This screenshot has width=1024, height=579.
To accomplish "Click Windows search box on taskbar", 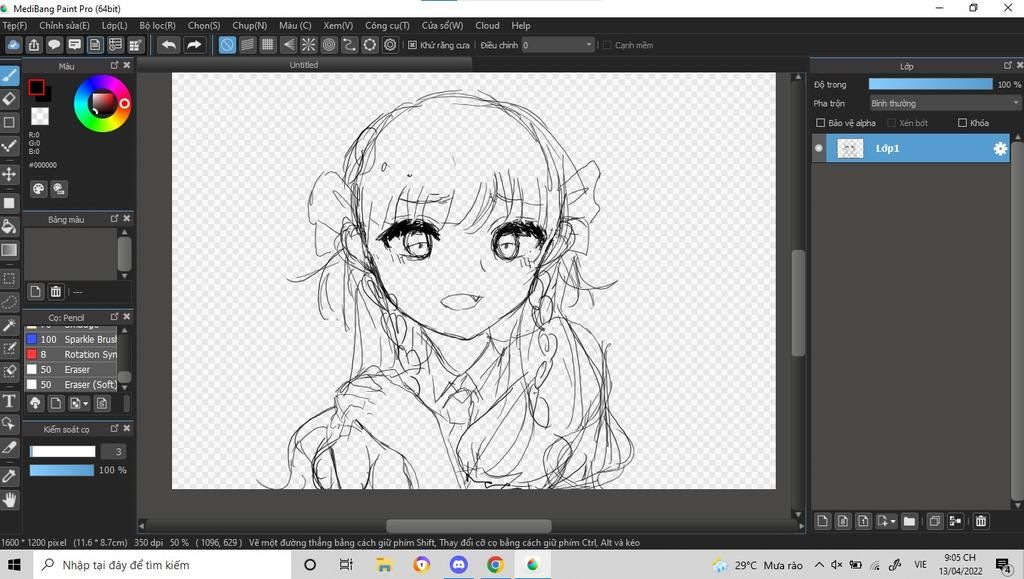I will [161, 565].
